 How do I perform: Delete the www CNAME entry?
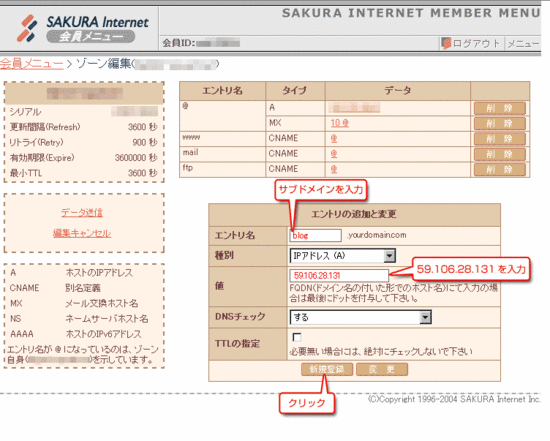[x=499, y=139]
